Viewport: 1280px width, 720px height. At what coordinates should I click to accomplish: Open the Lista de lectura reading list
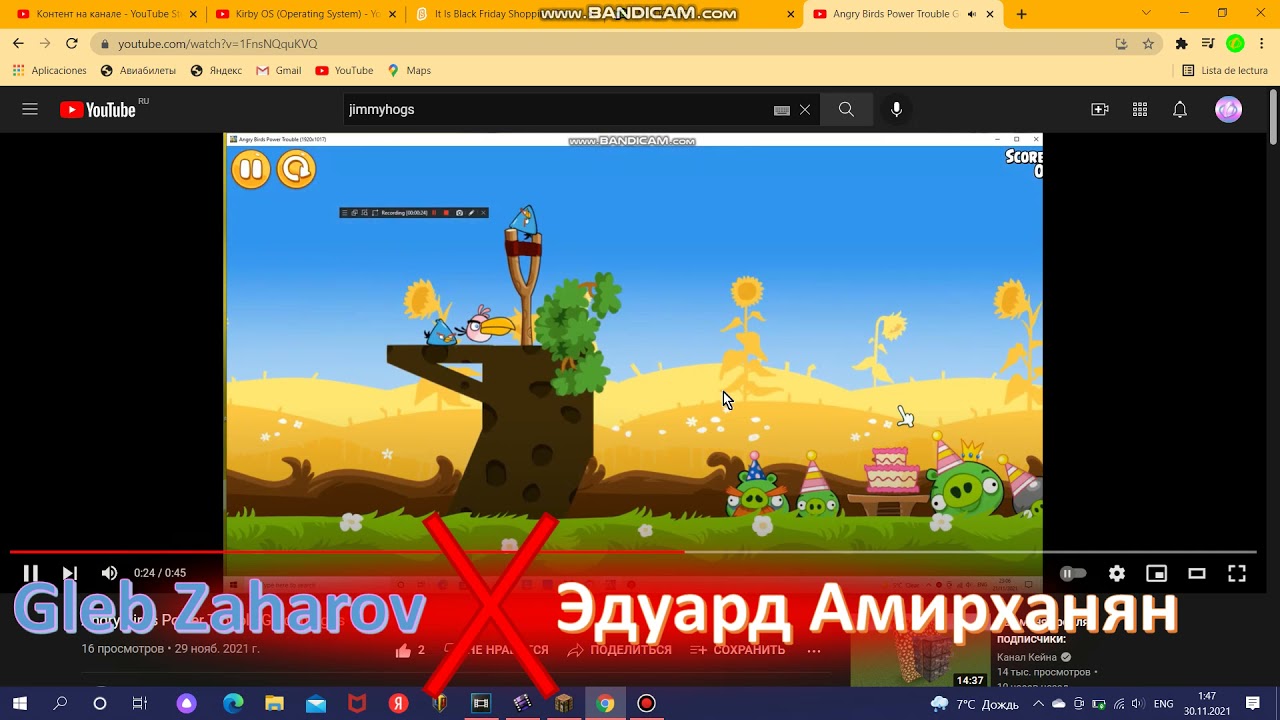pyautogui.click(x=1225, y=71)
